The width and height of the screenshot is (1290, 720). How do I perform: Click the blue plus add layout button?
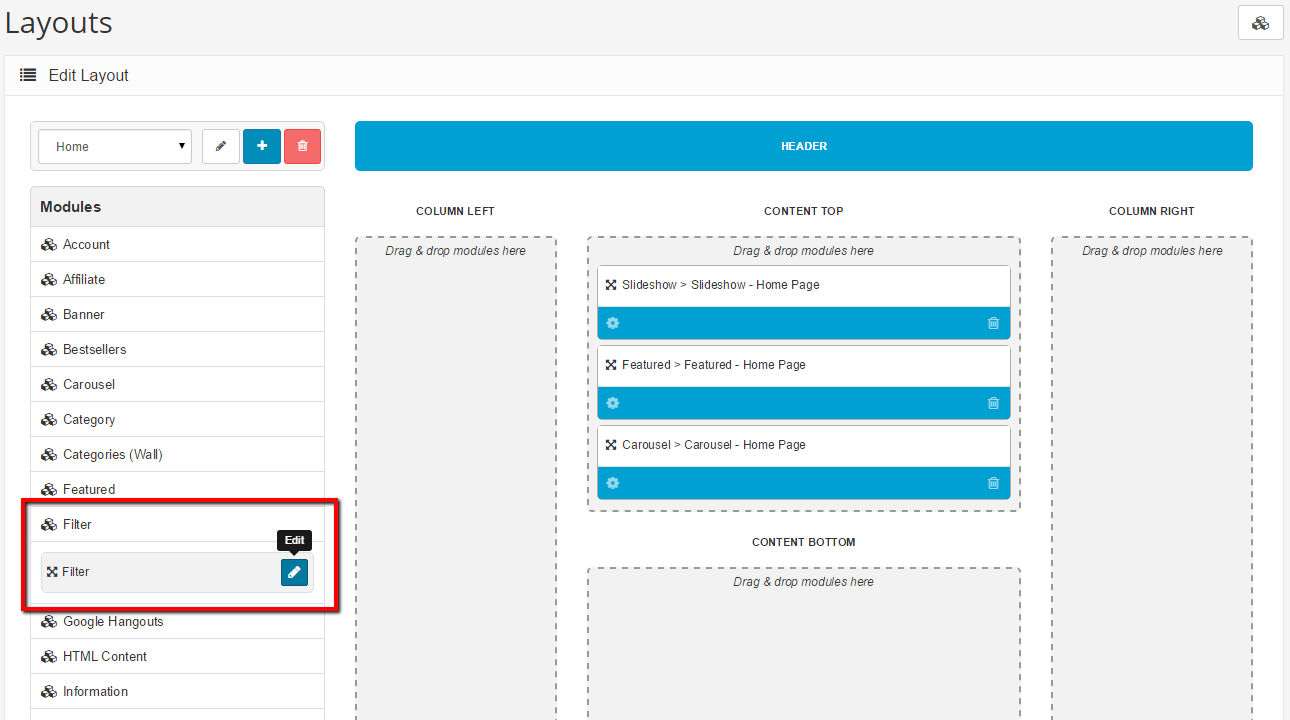(262, 146)
